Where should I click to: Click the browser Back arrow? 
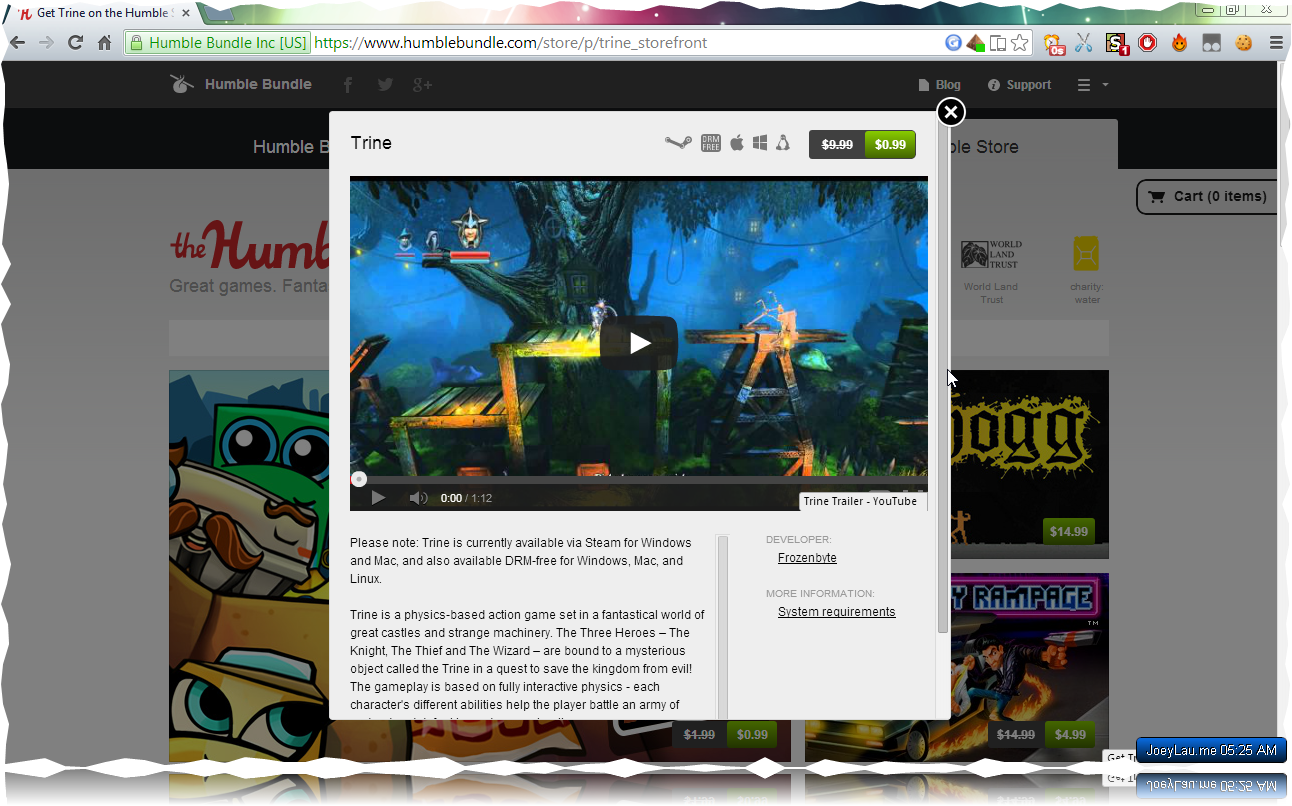(17, 43)
